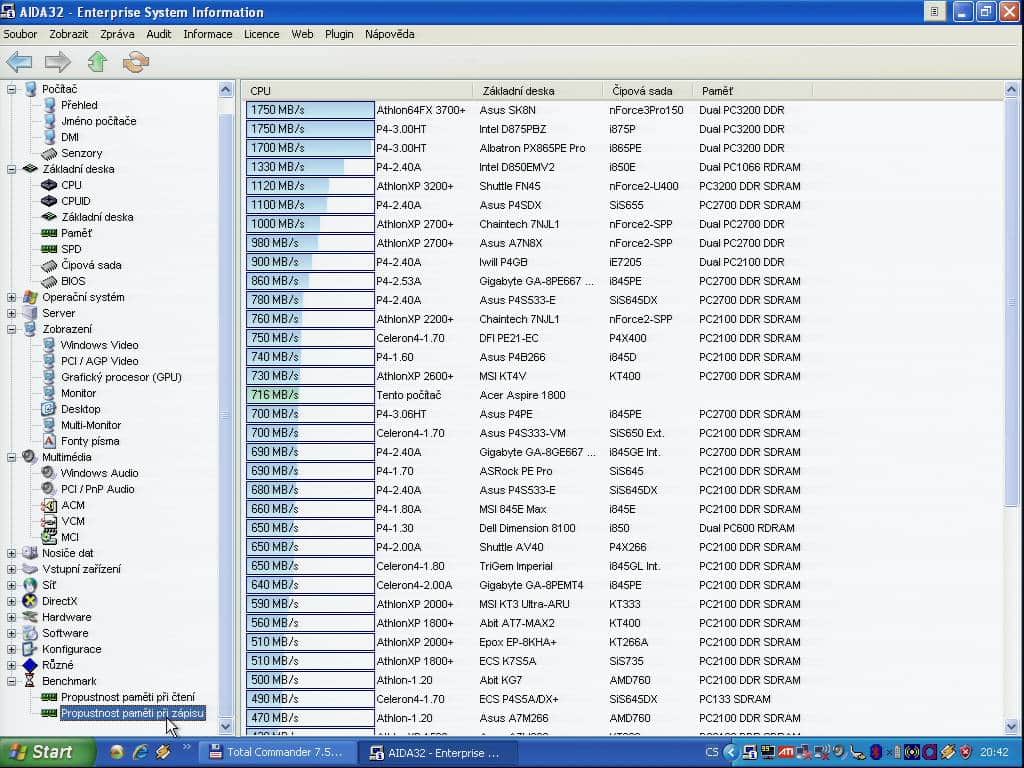Click the green 716 MB/s bar
Image resolution: width=1024 pixels, height=768 pixels.
click(x=310, y=394)
